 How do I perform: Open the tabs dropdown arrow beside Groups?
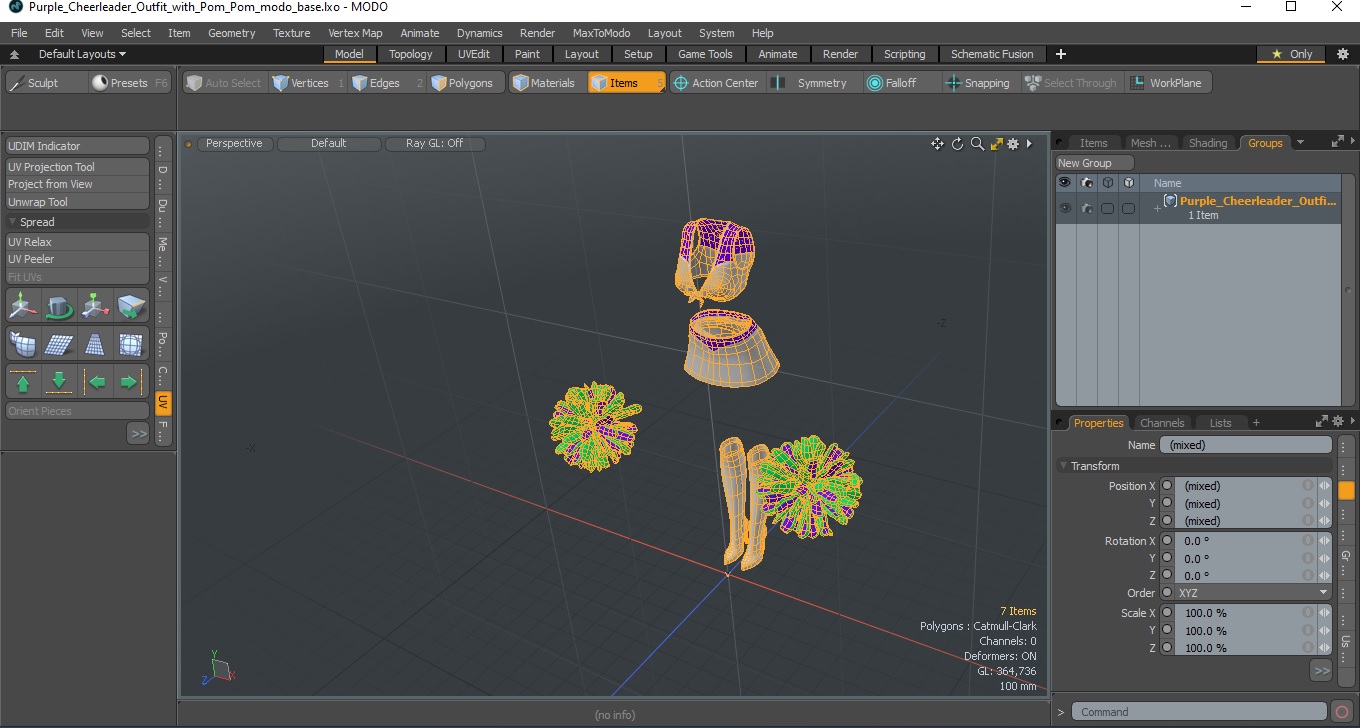[1300, 143]
